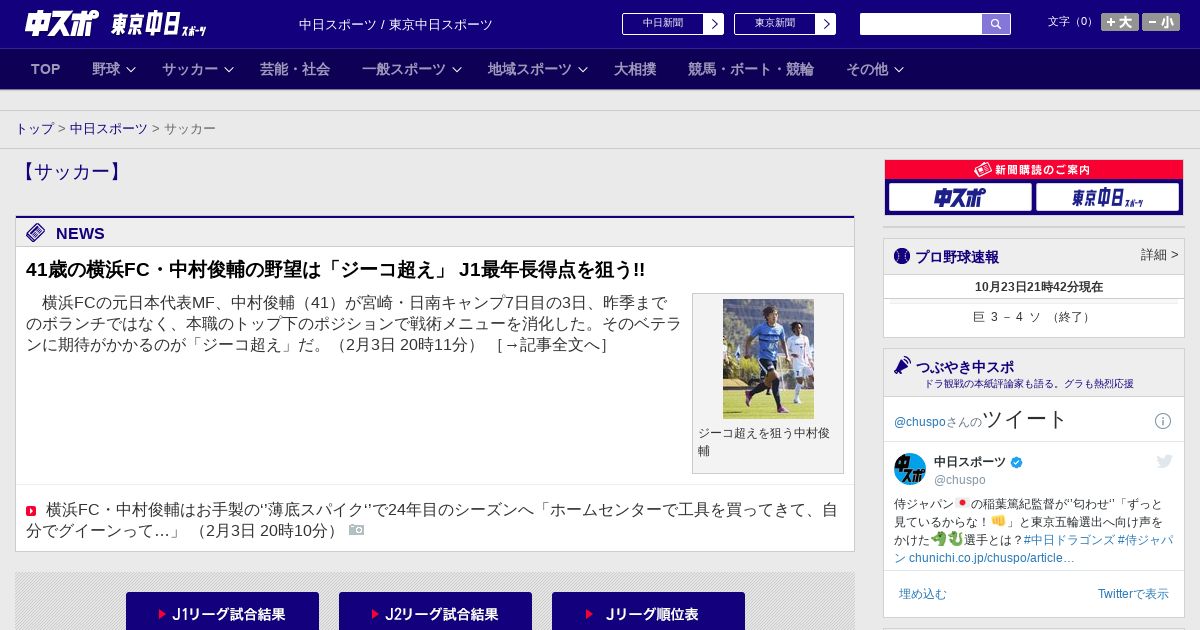This screenshot has height=630, width=1200.
Task: Expand the 地域スポーツ menu
Action: [x=538, y=69]
